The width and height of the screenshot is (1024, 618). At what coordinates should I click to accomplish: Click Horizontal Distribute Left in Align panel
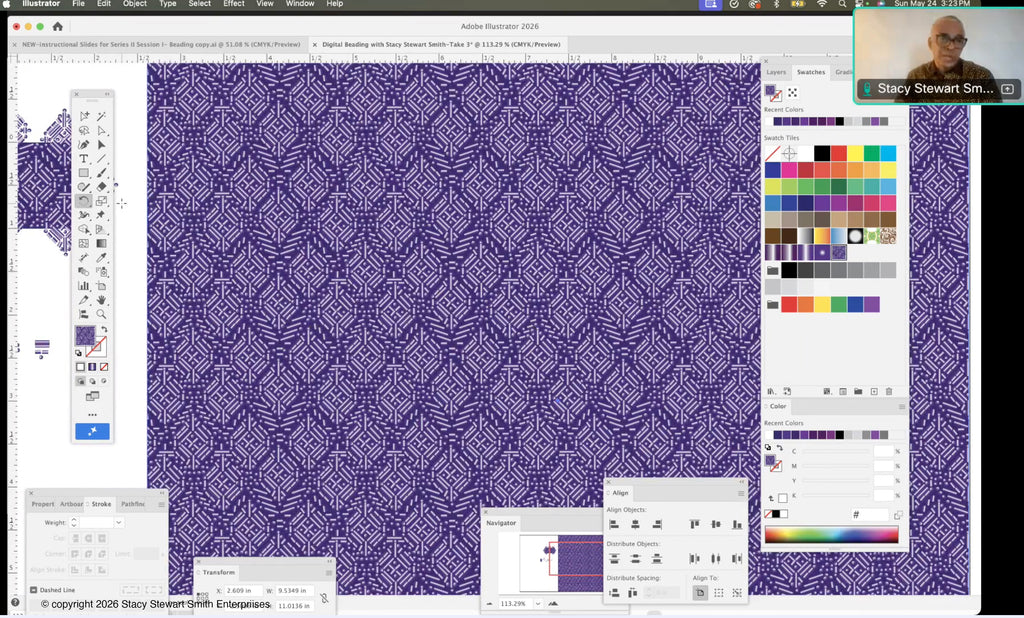click(x=694, y=559)
